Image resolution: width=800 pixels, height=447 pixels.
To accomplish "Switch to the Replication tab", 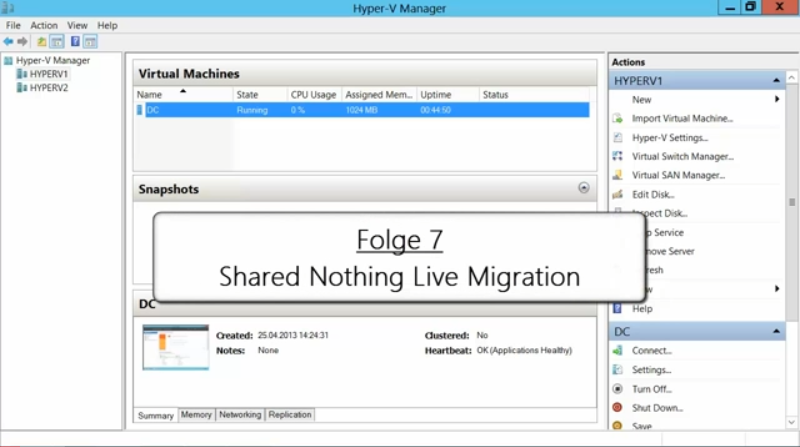I will tap(290, 414).
